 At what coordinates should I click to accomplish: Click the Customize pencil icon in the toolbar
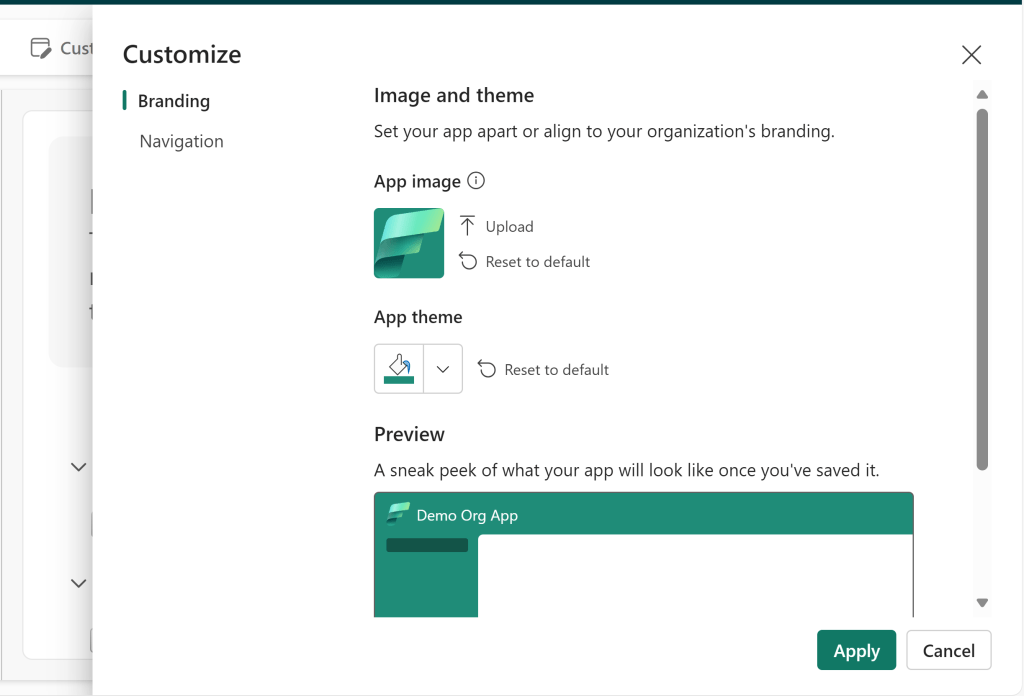[40, 47]
